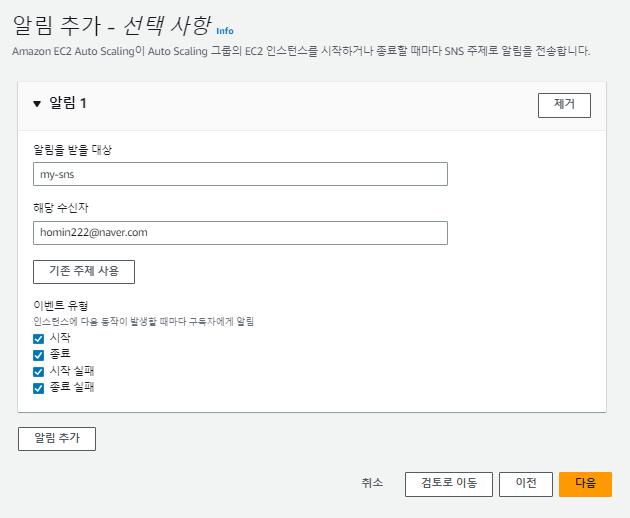This screenshot has width=630, height=518.
Task: Open the Info link beside the title
Action: (x=225, y=31)
